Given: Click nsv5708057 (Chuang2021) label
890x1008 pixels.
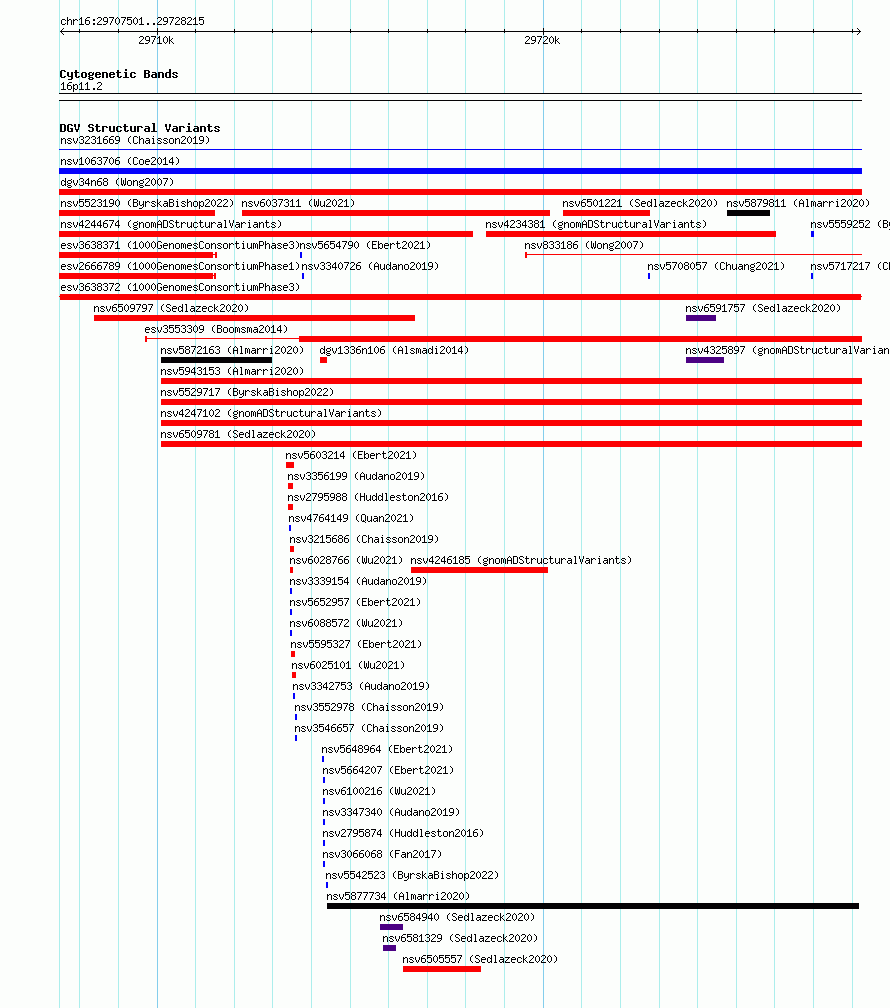Looking at the screenshot, I should tap(716, 266).
